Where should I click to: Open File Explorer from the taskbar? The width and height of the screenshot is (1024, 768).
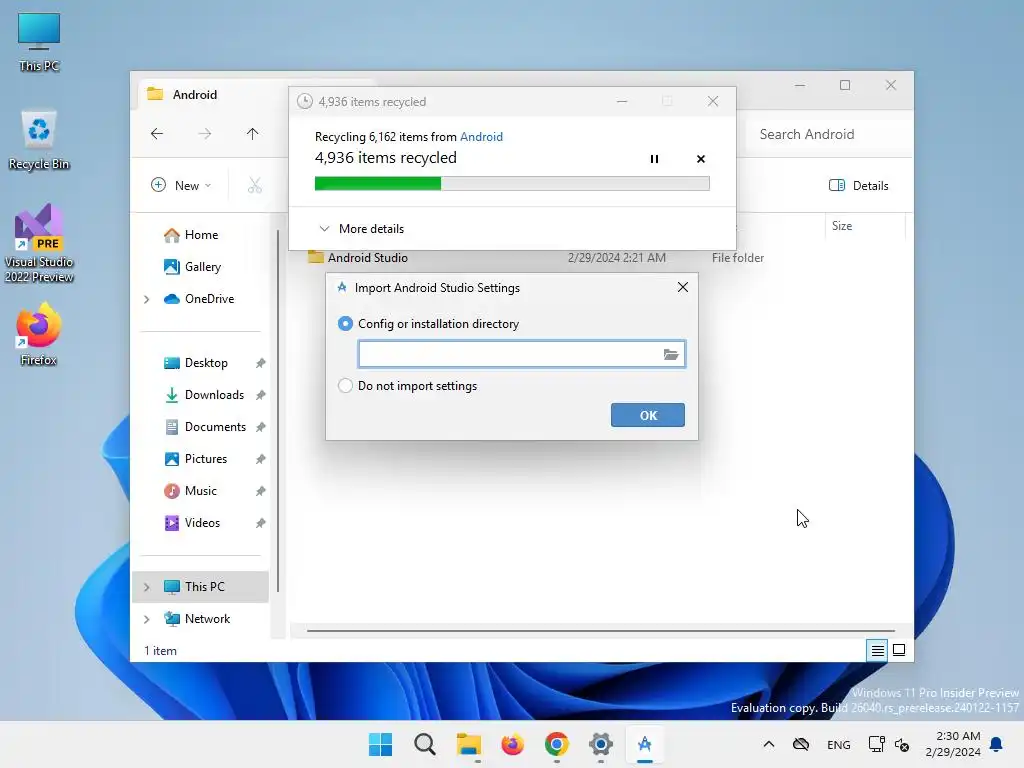coord(468,744)
